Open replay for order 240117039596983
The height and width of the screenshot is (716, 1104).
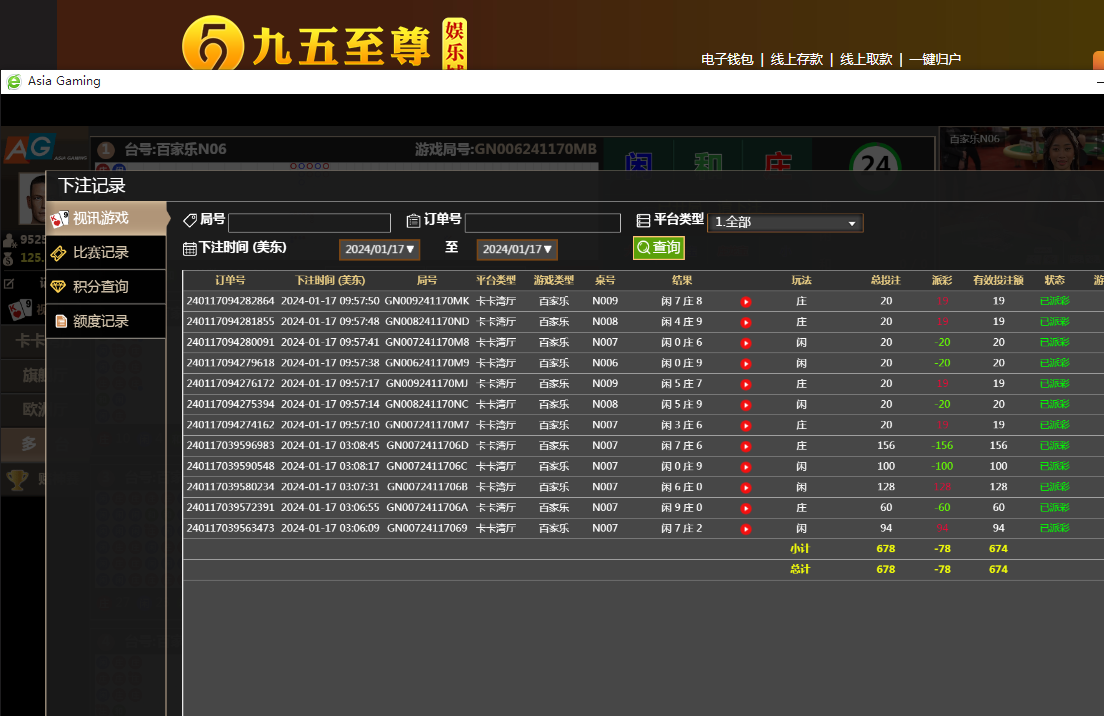click(745, 446)
